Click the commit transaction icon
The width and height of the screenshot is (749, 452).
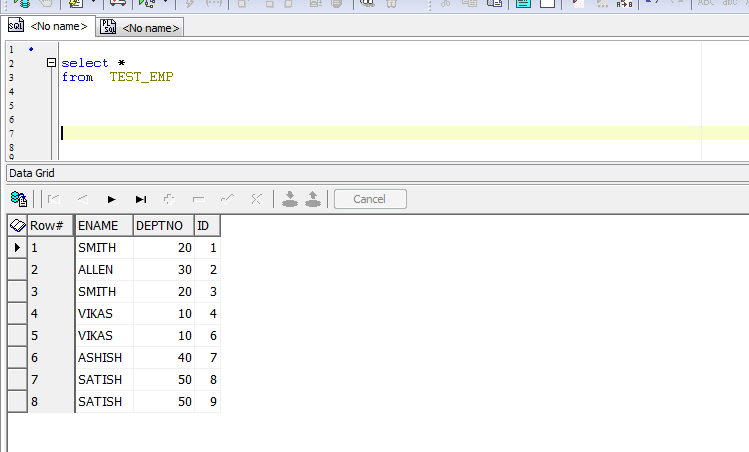tap(289, 199)
